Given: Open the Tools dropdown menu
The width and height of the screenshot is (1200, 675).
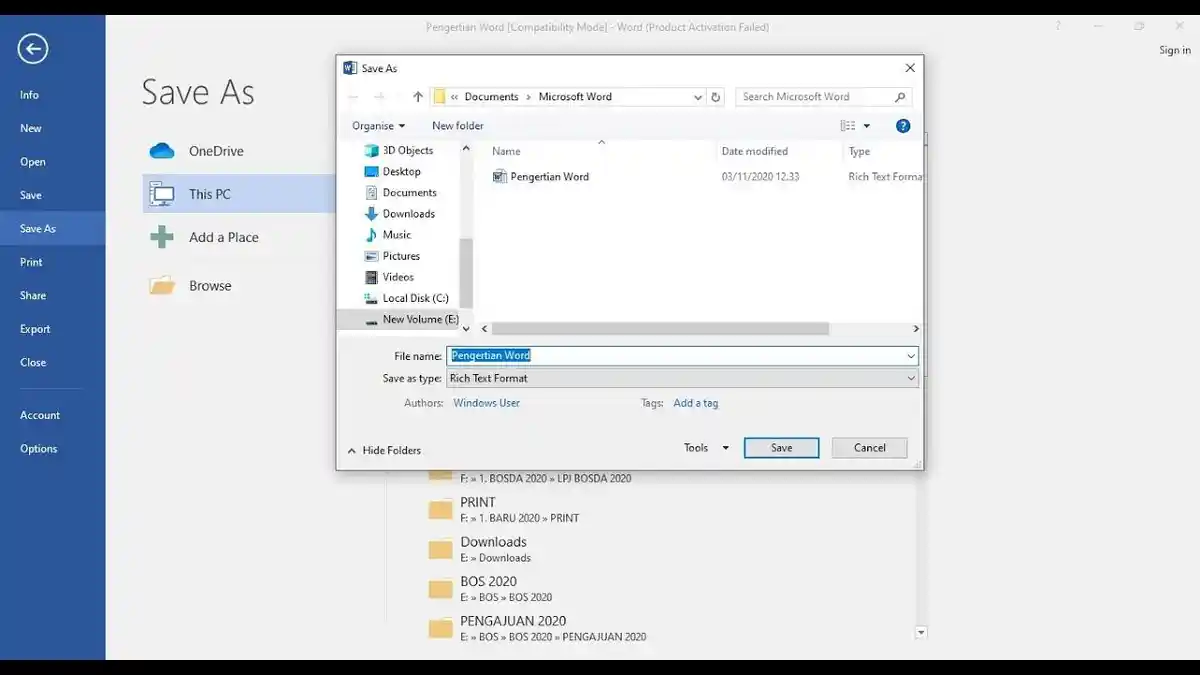Looking at the screenshot, I should pos(706,448).
